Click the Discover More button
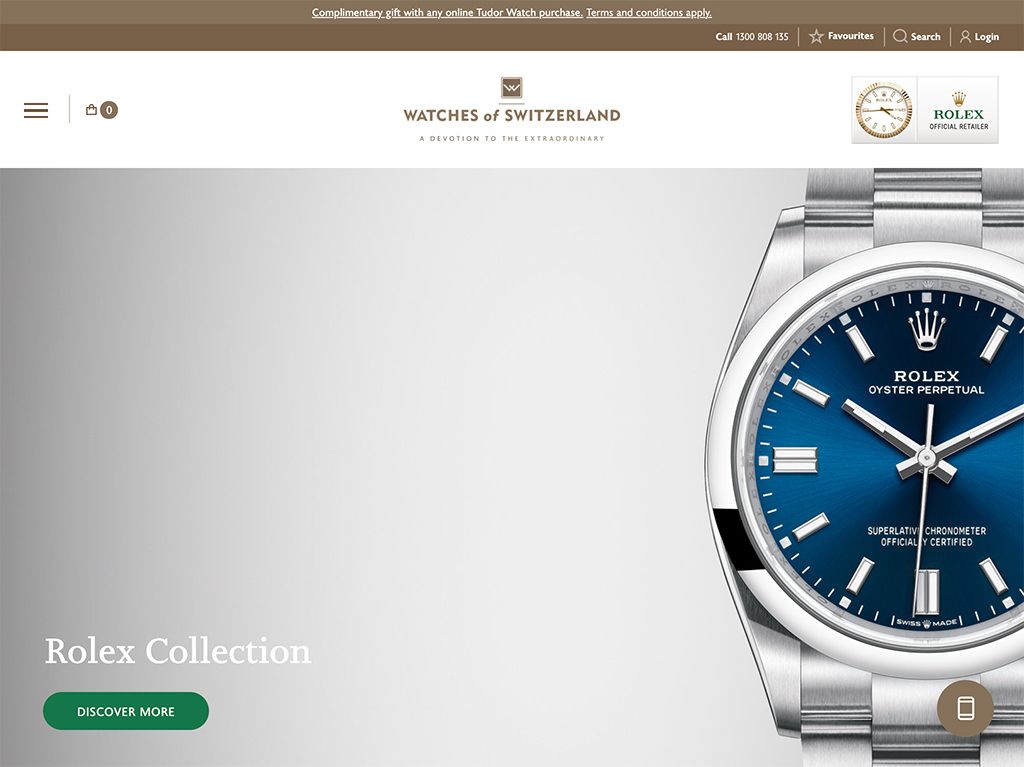Image resolution: width=1024 pixels, height=767 pixels. click(x=126, y=711)
